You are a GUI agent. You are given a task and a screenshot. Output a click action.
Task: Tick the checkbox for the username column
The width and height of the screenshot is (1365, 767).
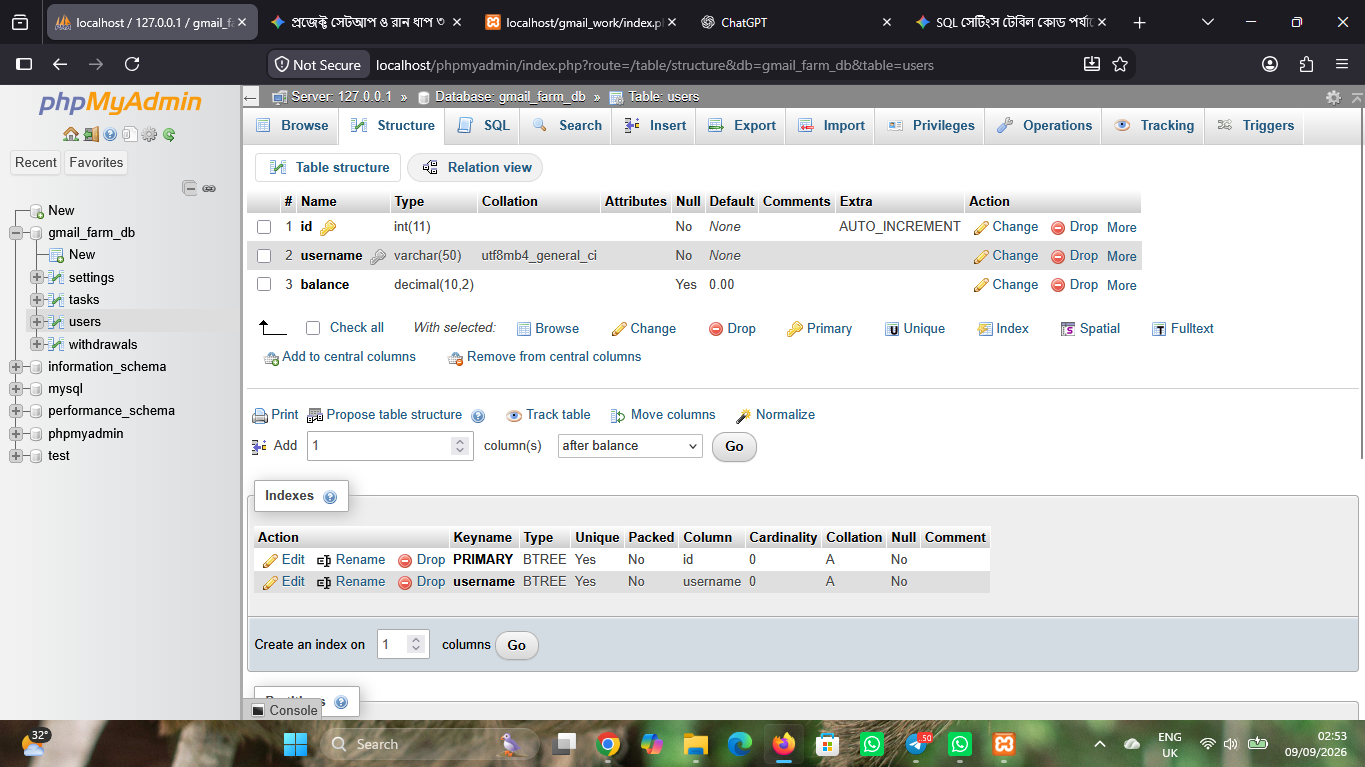[264, 256]
